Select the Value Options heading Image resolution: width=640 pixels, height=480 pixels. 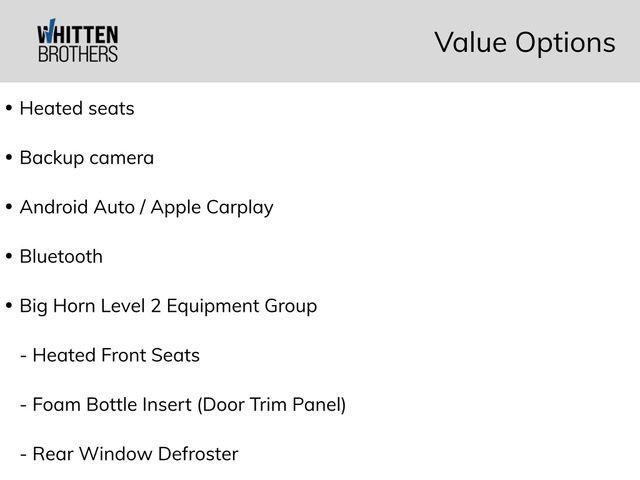click(524, 42)
